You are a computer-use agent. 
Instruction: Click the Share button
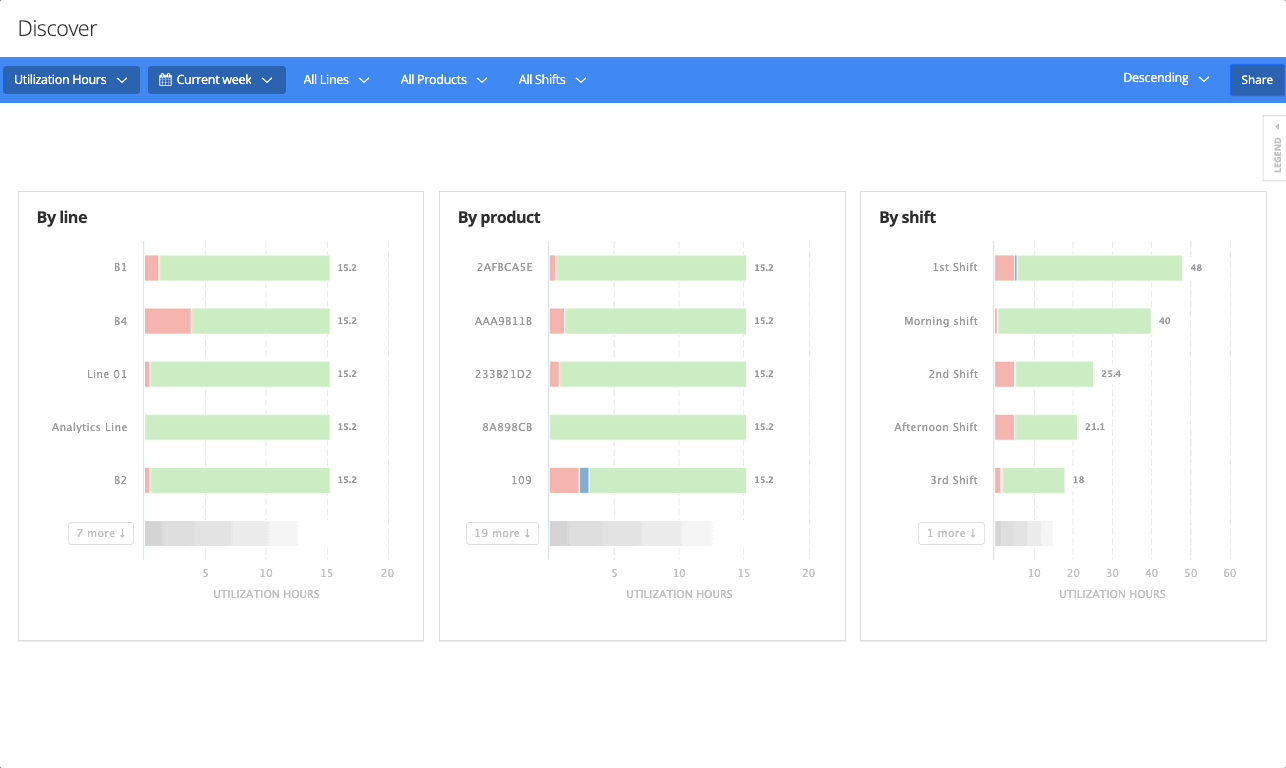click(x=1257, y=80)
